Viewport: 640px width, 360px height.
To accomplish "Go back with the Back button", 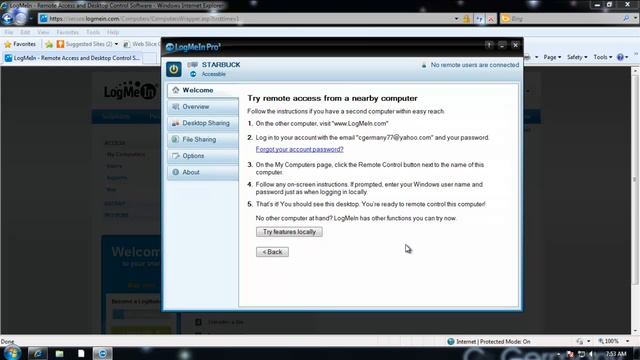I will (x=272, y=252).
